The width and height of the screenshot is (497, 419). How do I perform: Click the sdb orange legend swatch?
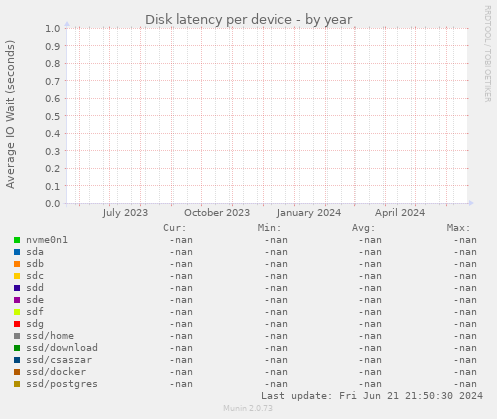(x=17, y=264)
